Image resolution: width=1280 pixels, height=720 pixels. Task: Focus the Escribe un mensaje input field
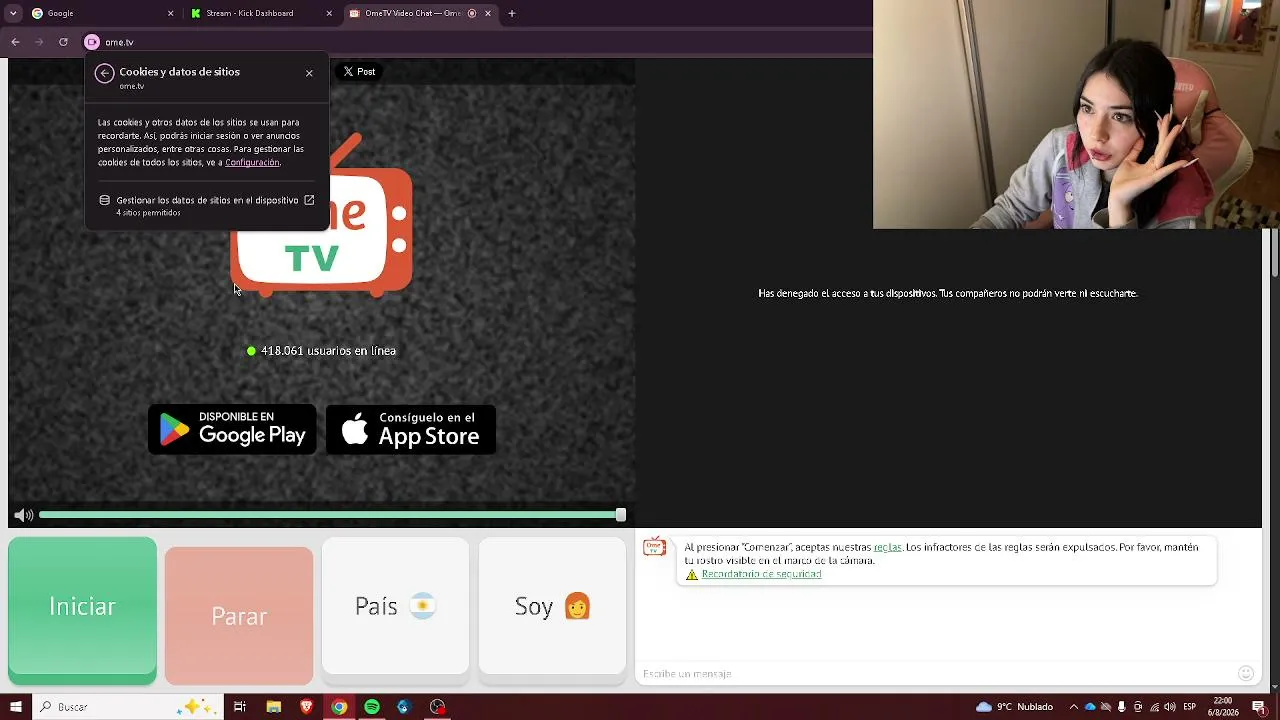pos(936,674)
